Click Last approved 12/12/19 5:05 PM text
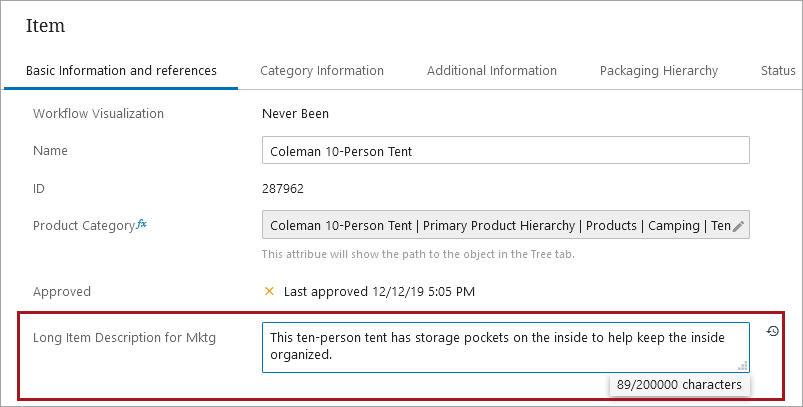 point(379,292)
